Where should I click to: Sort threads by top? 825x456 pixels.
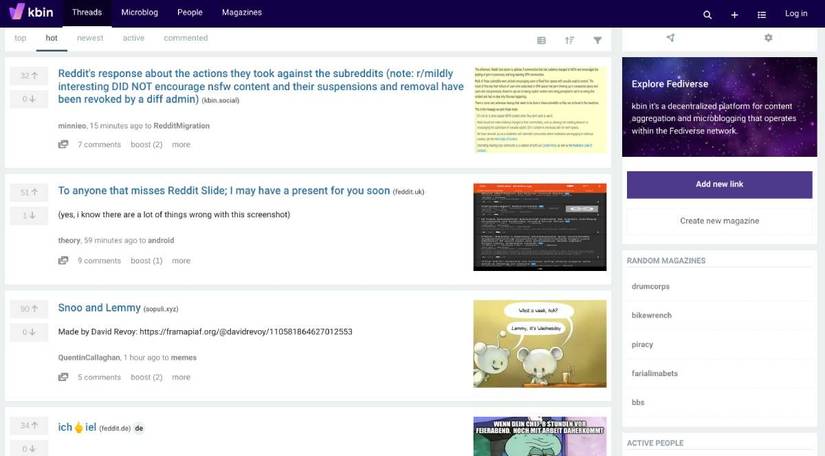coord(20,38)
